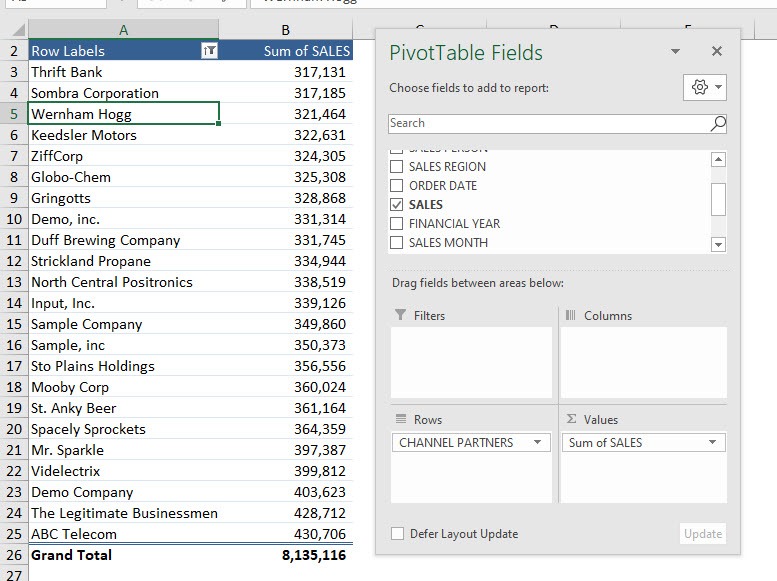Click the Filters area box

click(471, 362)
